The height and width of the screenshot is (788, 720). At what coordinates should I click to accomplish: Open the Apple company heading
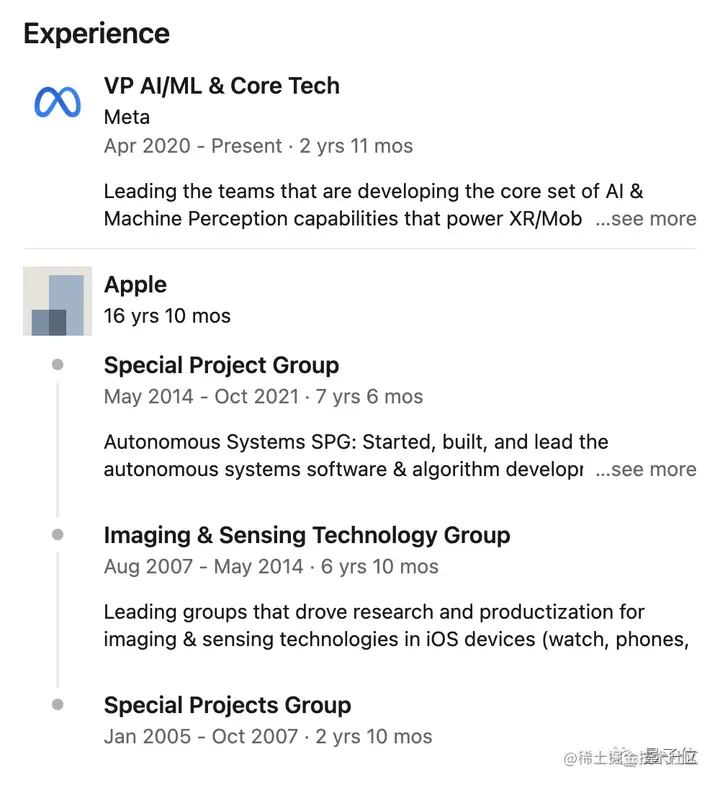click(135, 285)
